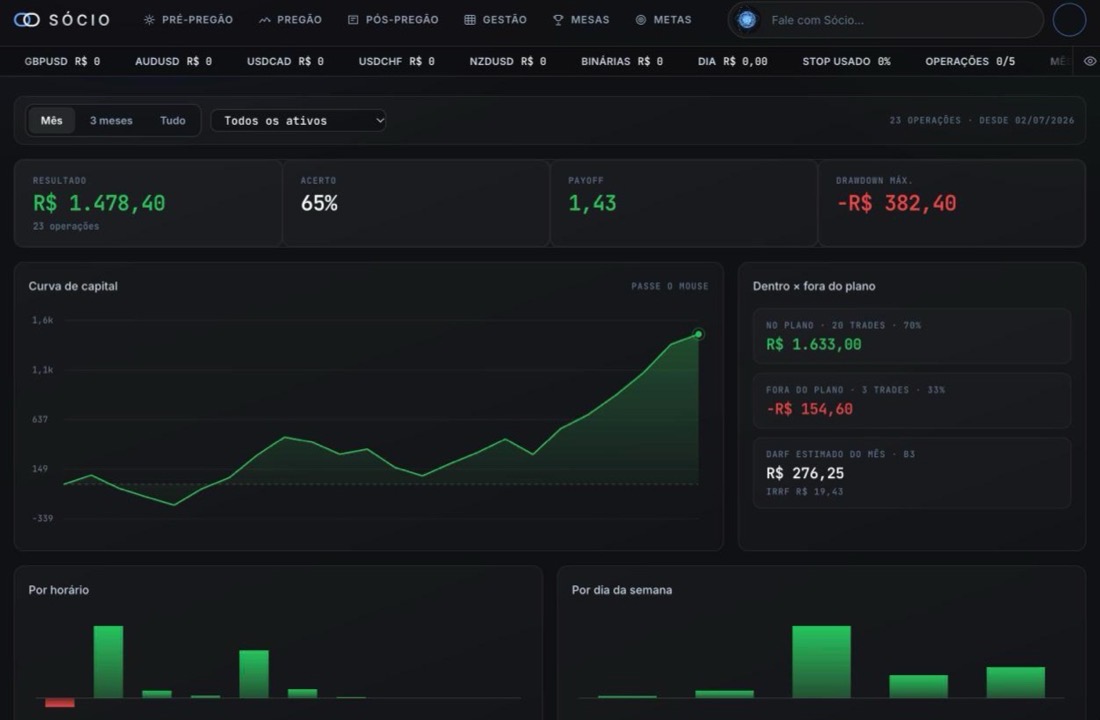Click the red negative bar in Por horário
Image resolution: width=1100 pixels, height=720 pixels.
click(60, 702)
